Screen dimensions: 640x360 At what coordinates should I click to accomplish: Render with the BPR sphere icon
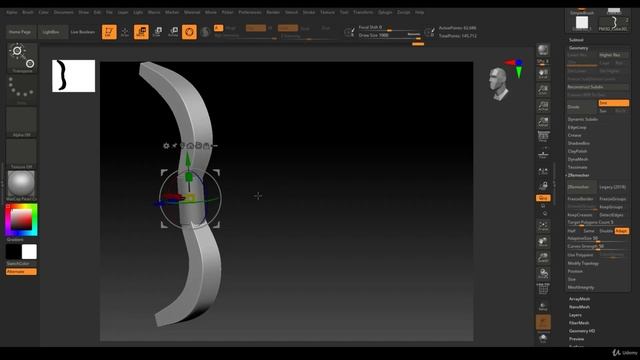coord(543,50)
